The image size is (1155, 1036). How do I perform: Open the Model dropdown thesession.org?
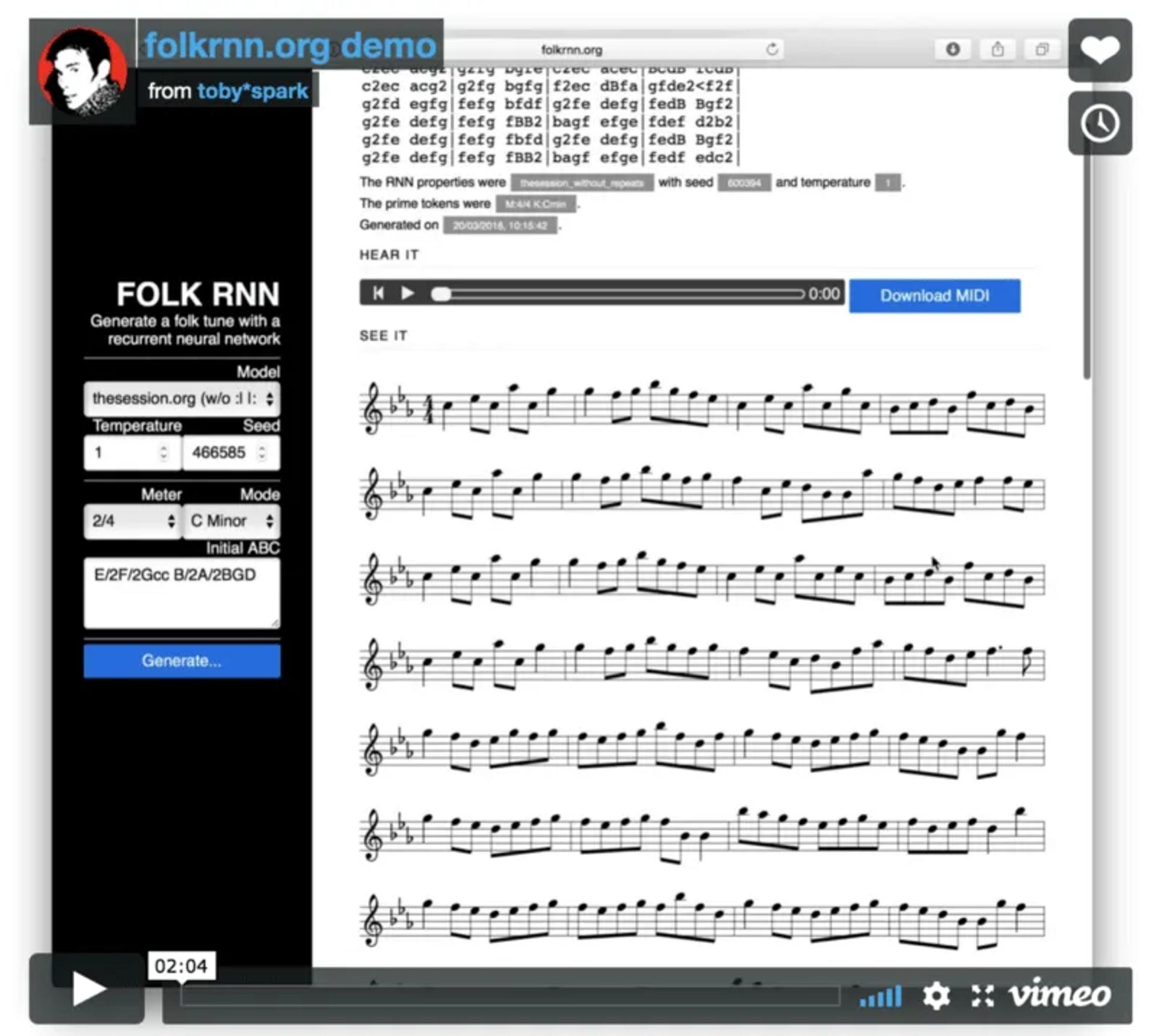point(182,398)
